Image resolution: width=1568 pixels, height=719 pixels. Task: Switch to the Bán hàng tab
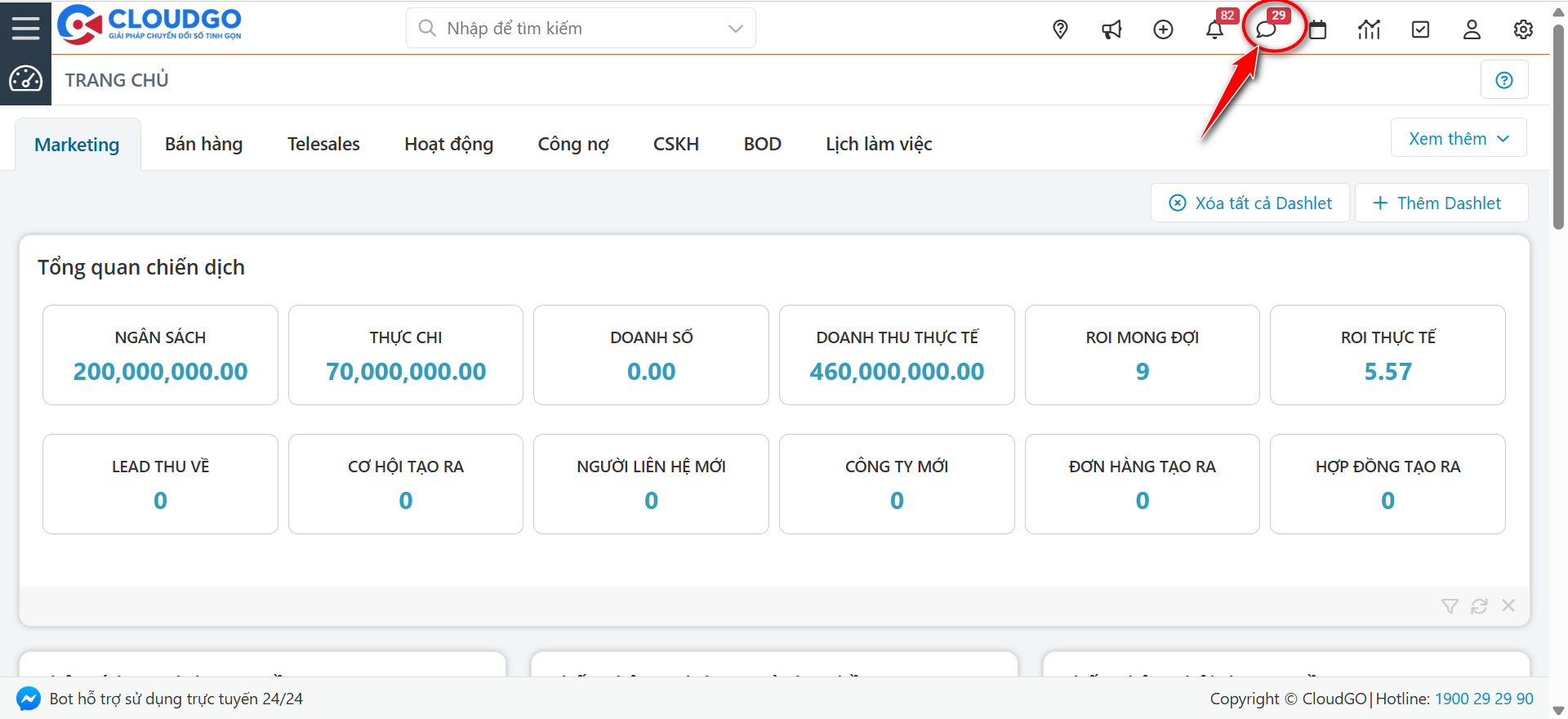click(x=203, y=145)
